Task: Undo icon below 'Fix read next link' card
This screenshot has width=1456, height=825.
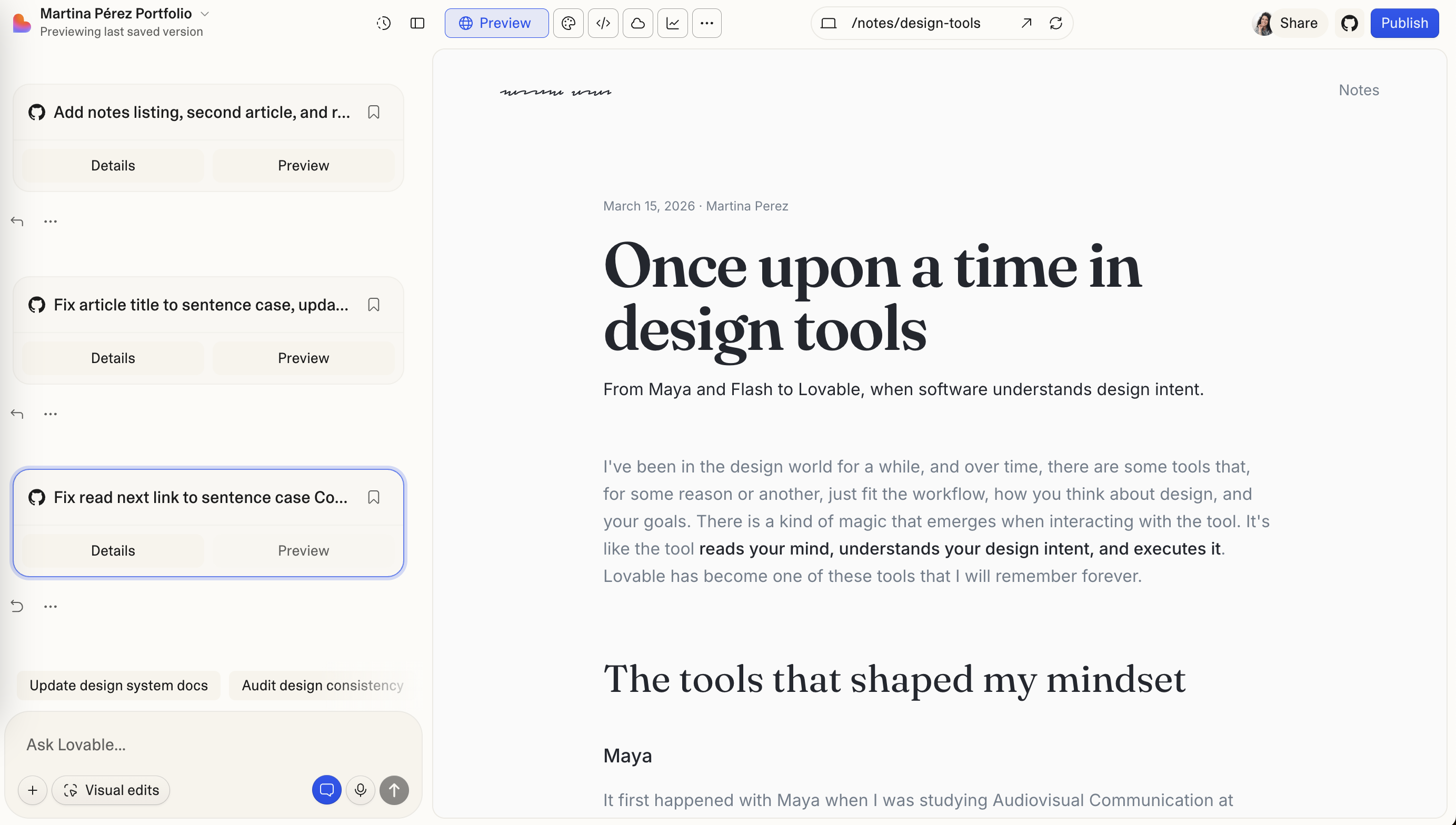Action: (x=17, y=607)
